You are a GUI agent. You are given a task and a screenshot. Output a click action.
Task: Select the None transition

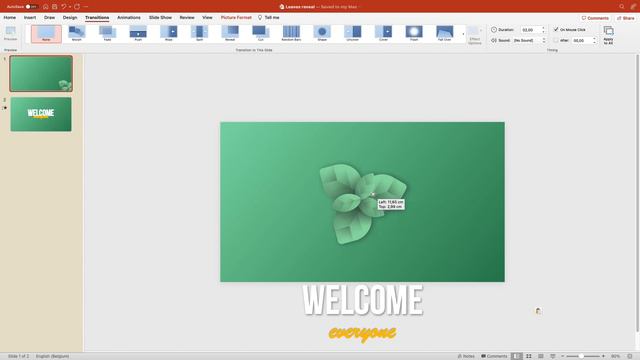(x=46, y=34)
